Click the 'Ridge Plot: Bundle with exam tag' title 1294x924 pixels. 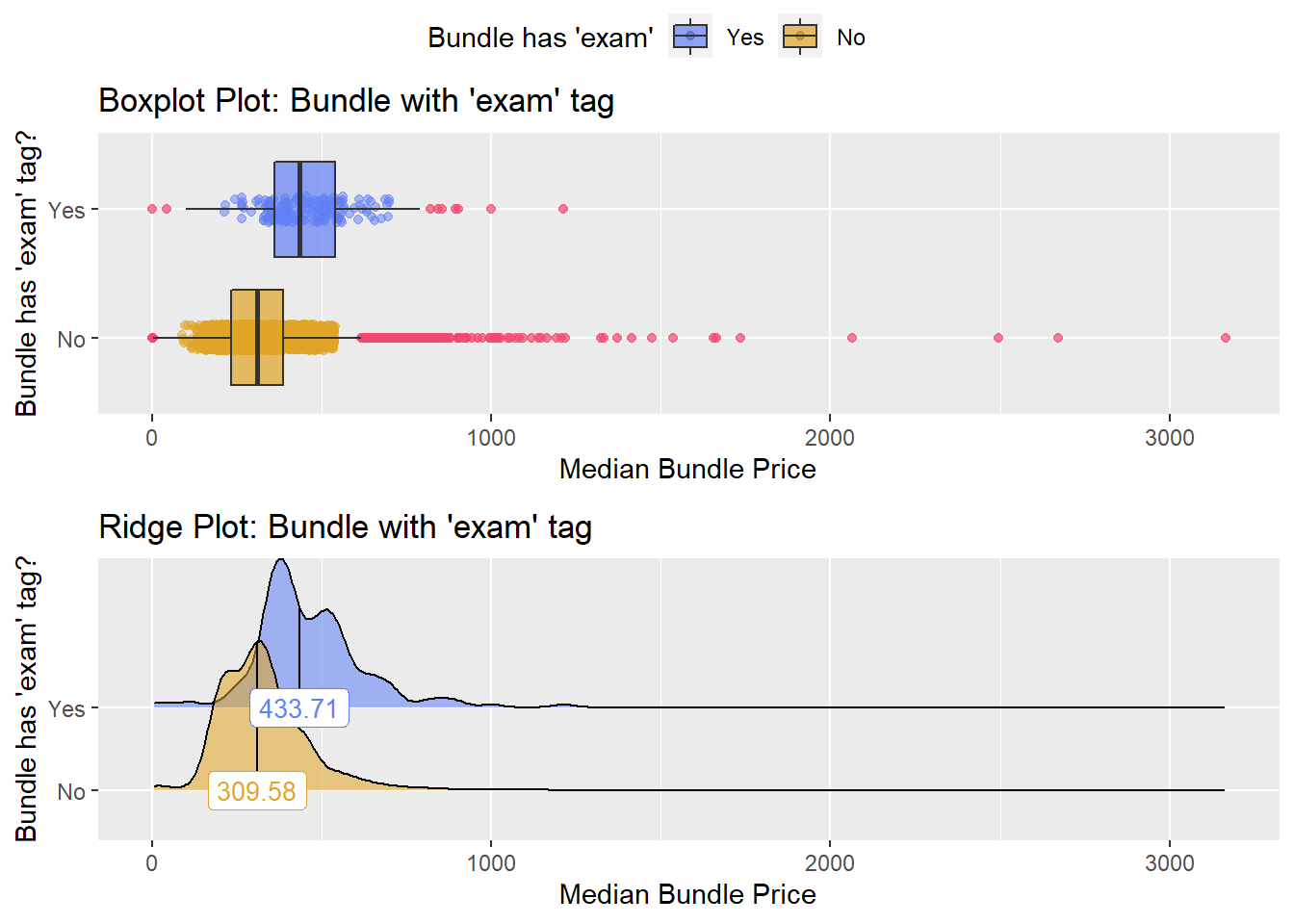click(345, 527)
